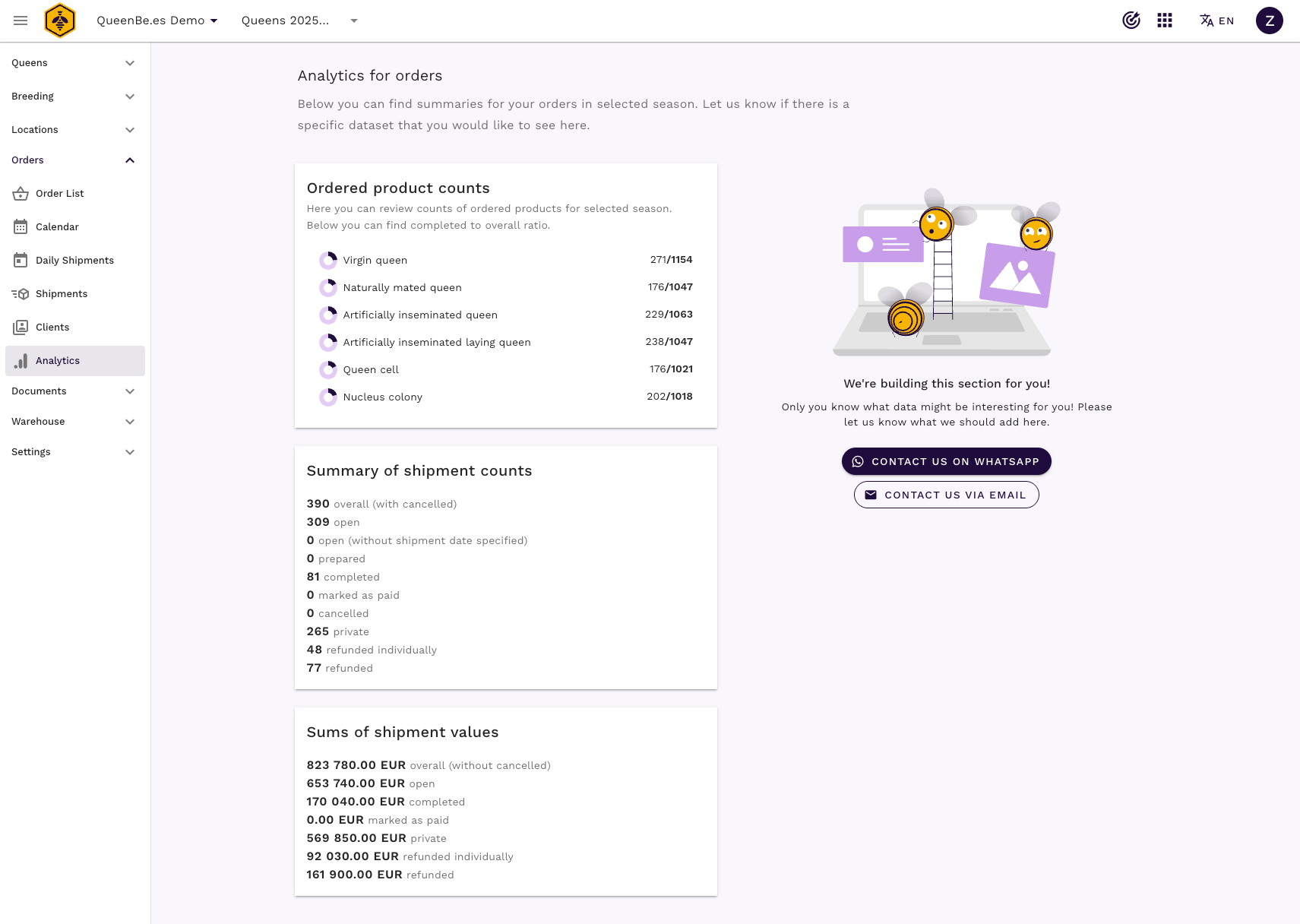Click the Daily Shipments icon
The height and width of the screenshot is (924, 1300).
pos(21,261)
